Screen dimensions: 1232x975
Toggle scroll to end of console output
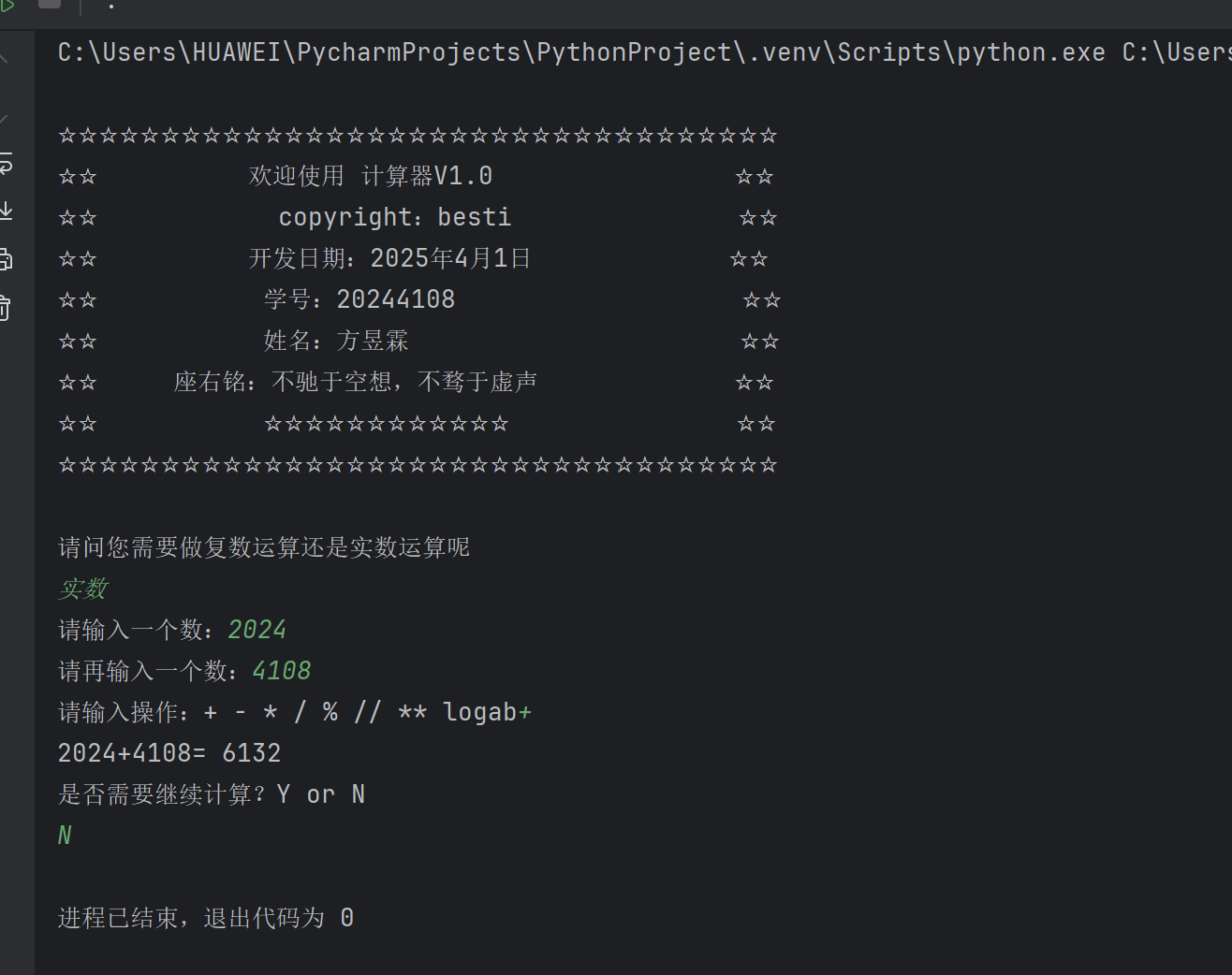pyautogui.click(x=6, y=211)
